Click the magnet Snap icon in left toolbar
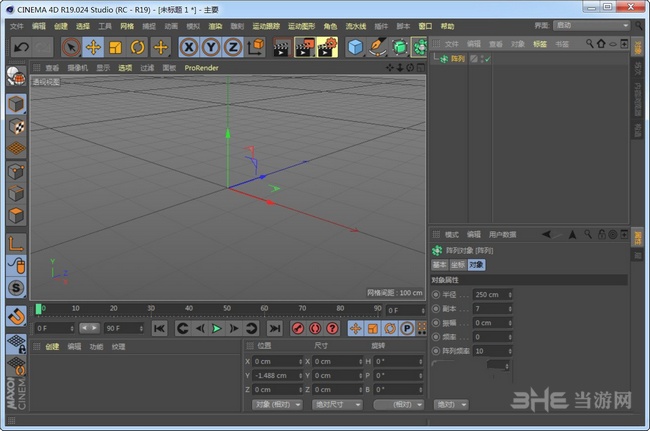This screenshot has height=431, width=650. 16,316
